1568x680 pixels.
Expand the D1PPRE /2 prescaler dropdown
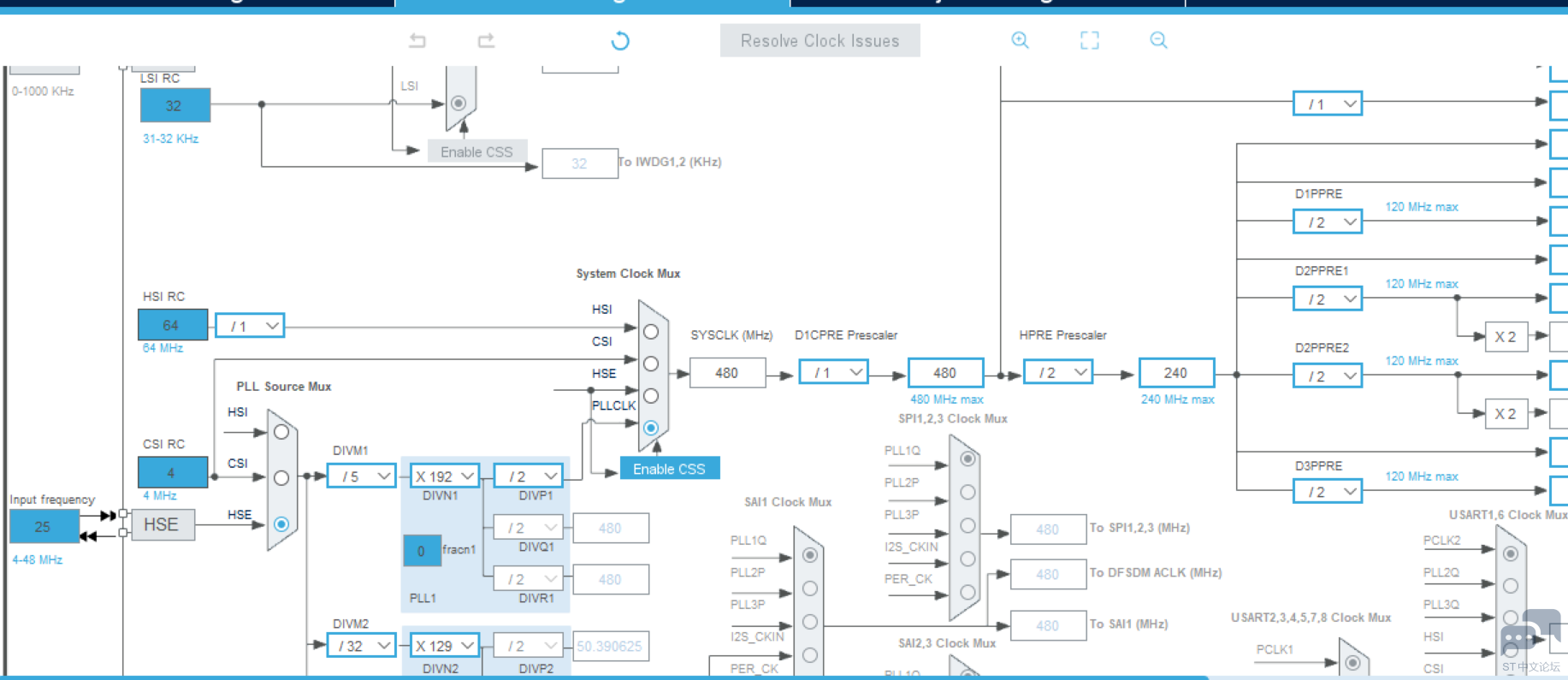(1328, 222)
